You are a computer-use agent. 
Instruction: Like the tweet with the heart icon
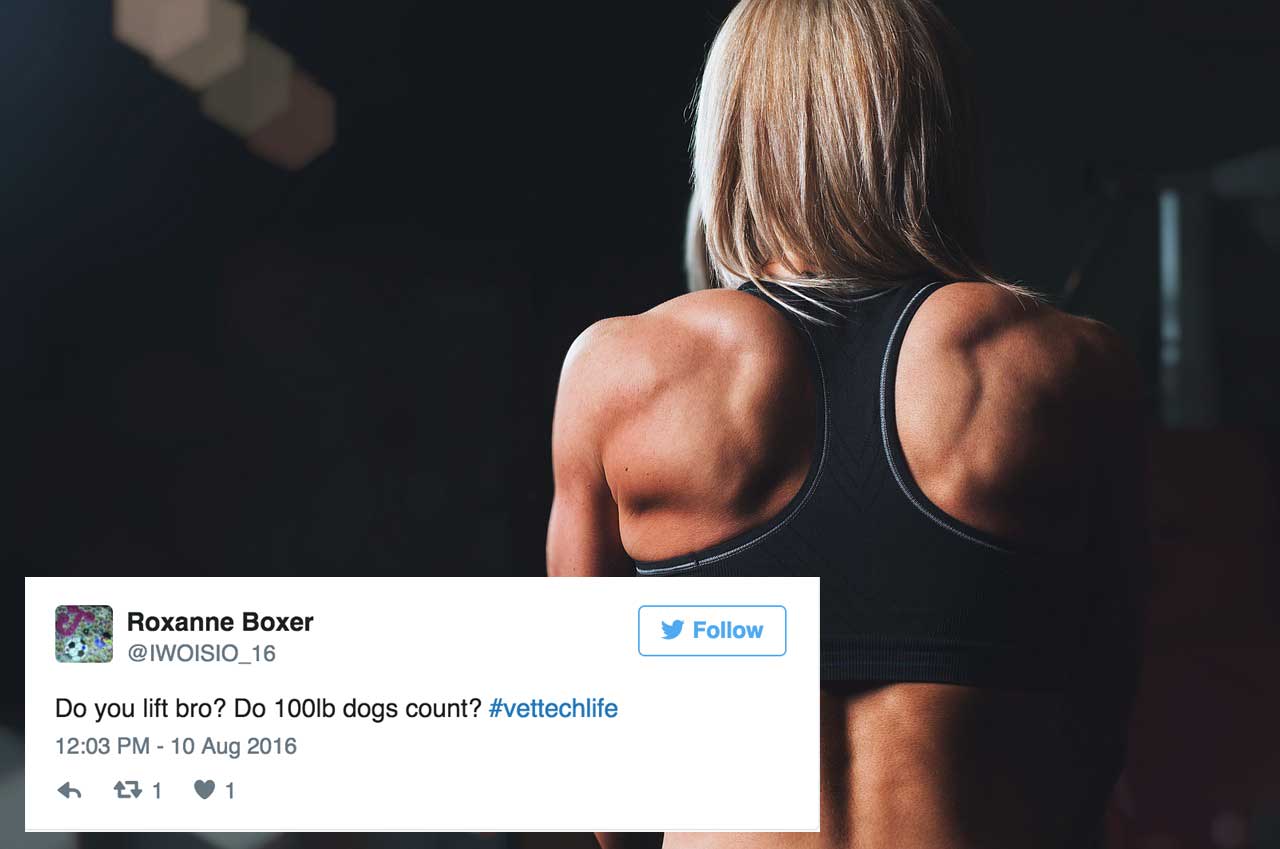click(205, 790)
